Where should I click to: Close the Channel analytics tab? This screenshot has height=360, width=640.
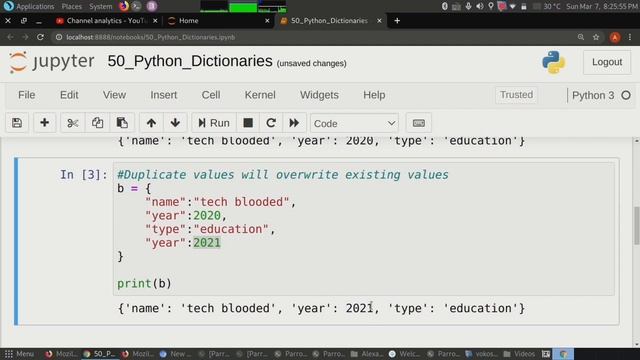point(155,20)
